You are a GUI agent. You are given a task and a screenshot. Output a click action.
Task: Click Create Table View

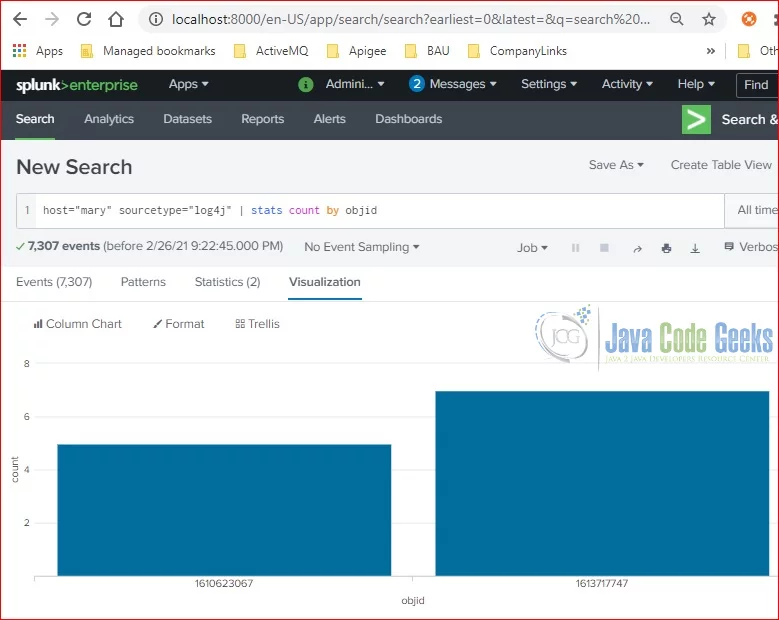721,165
